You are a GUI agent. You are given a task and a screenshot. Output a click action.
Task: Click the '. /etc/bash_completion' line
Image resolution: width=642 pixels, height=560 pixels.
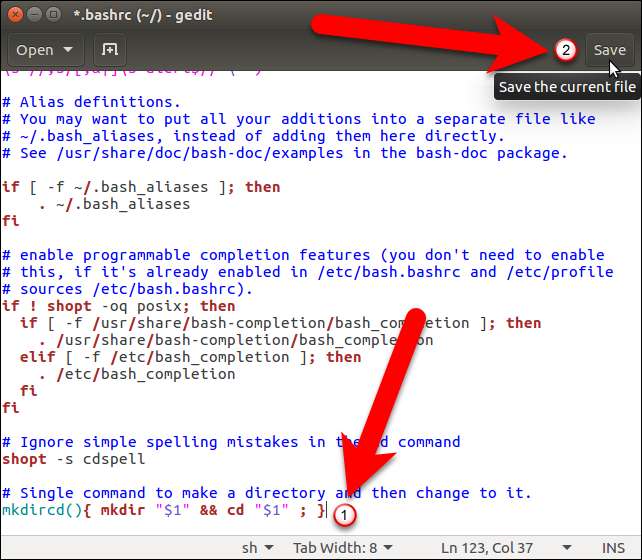[137, 374]
